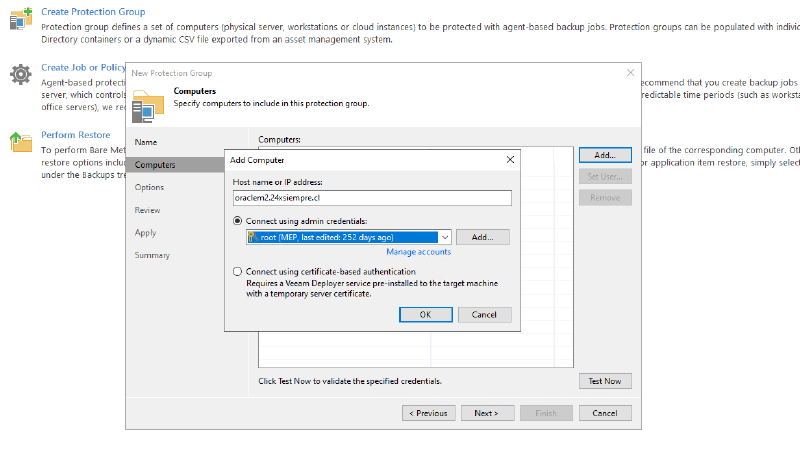
Task: Open the Manage accounts link
Action: click(x=419, y=252)
